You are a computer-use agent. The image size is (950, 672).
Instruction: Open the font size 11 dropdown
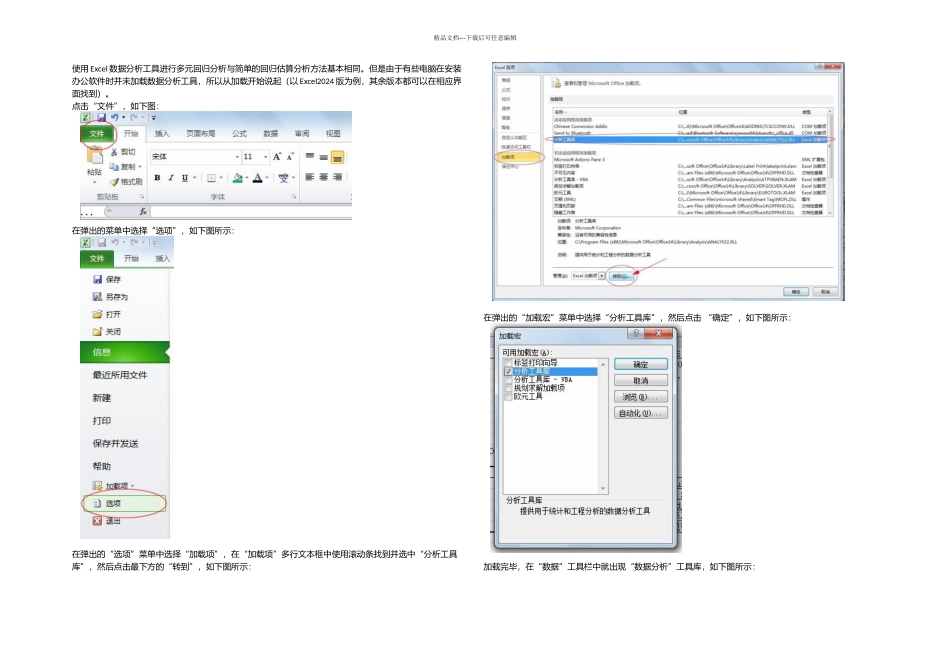click(x=266, y=157)
